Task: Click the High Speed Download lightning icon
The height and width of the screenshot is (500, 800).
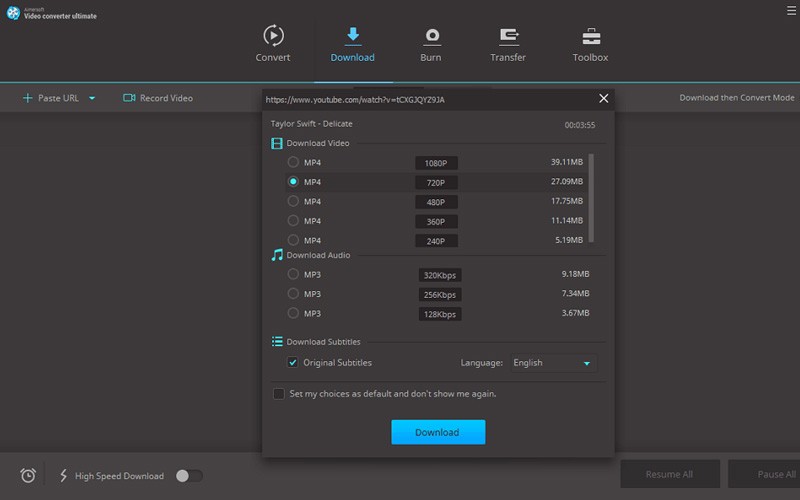Action: click(x=63, y=476)
